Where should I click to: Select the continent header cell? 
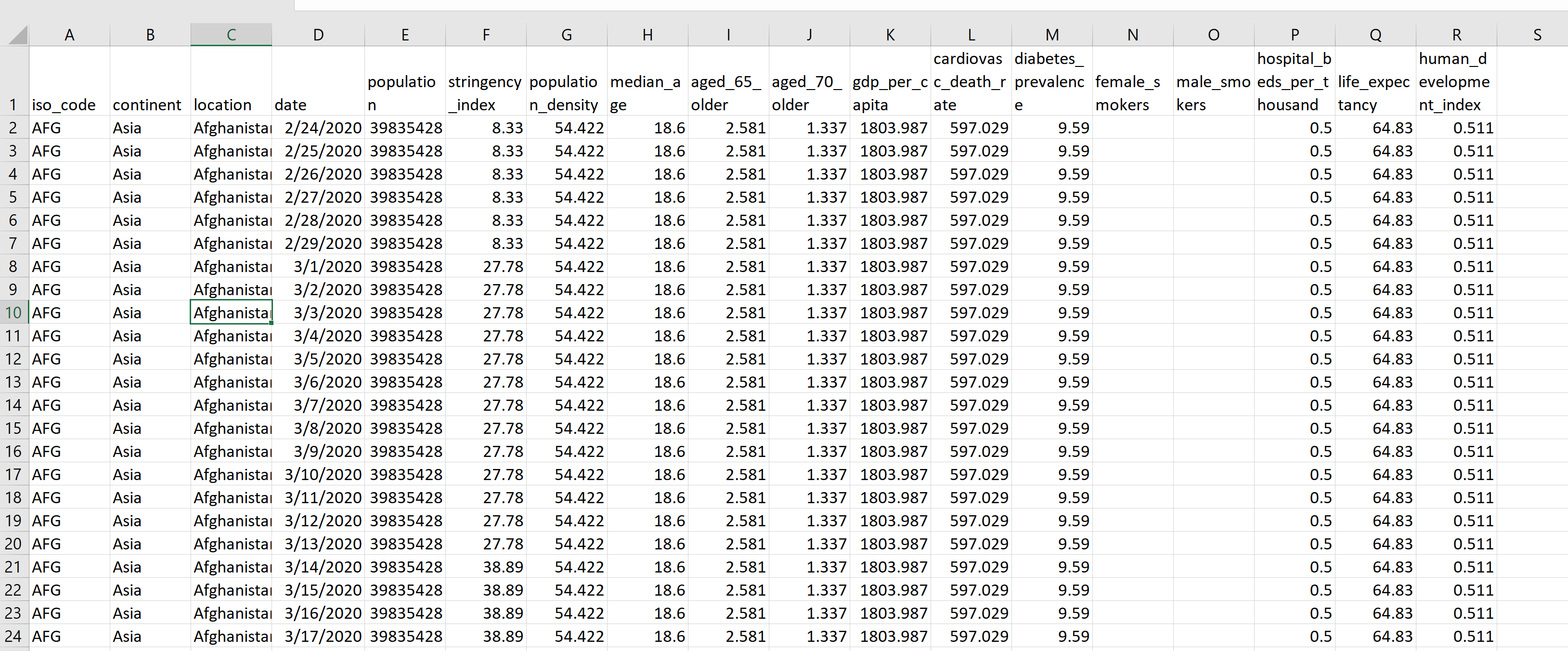147,105
